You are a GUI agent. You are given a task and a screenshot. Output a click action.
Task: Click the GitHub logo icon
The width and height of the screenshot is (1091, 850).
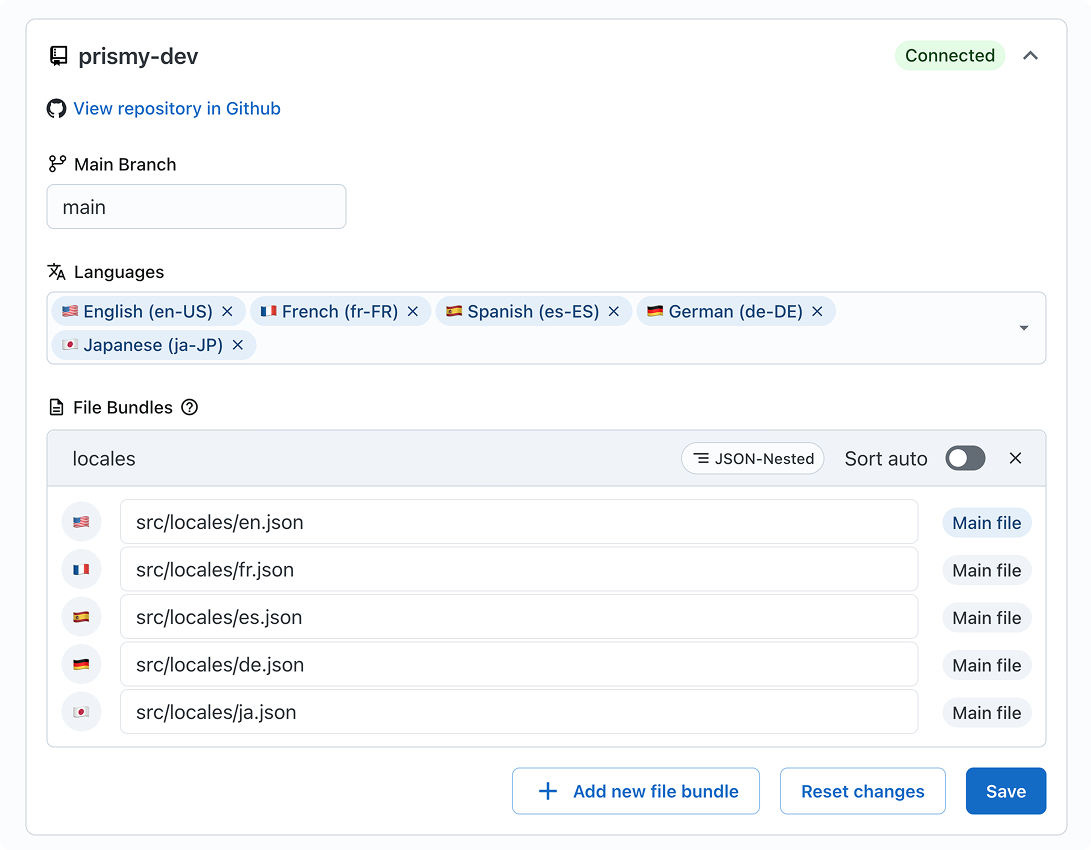click(56, 109)
